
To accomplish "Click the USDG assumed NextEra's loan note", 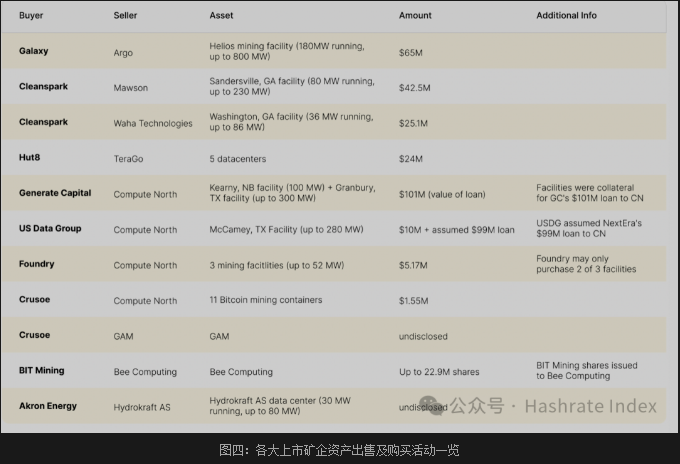I will [589, 229].
